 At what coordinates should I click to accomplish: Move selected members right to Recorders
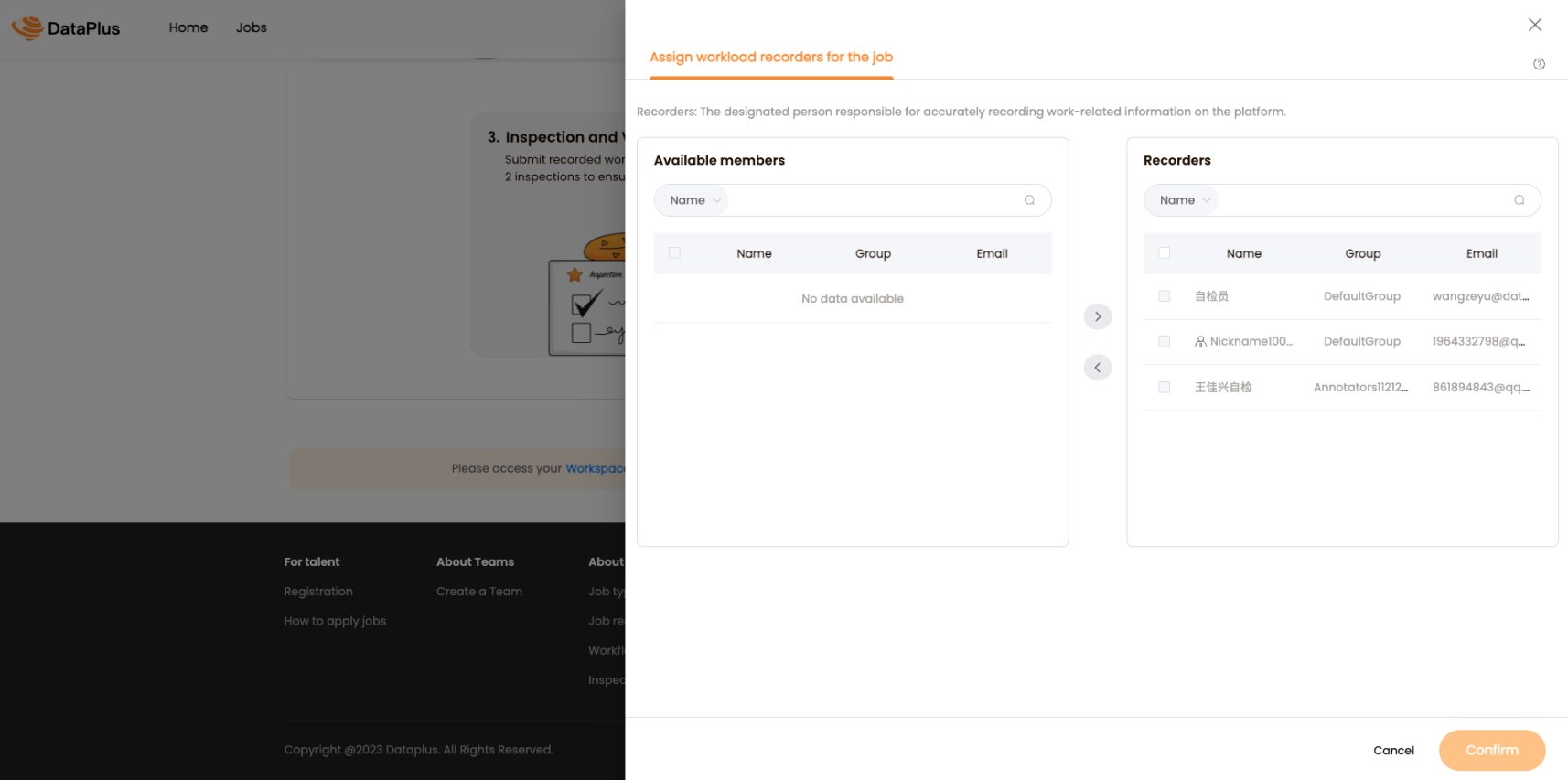[x=1097, y=316]
